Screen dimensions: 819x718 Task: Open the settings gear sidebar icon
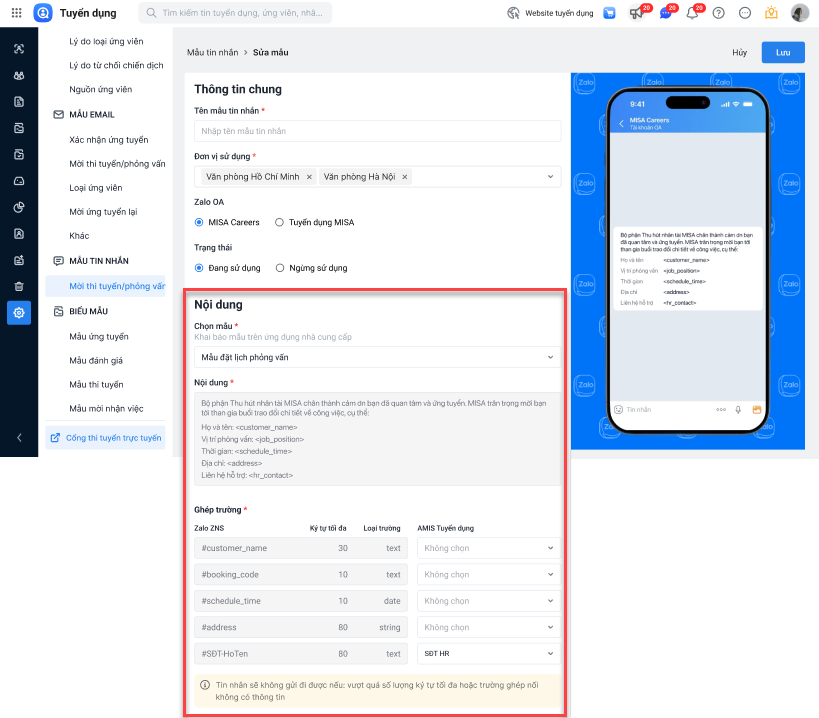[19, 313]
